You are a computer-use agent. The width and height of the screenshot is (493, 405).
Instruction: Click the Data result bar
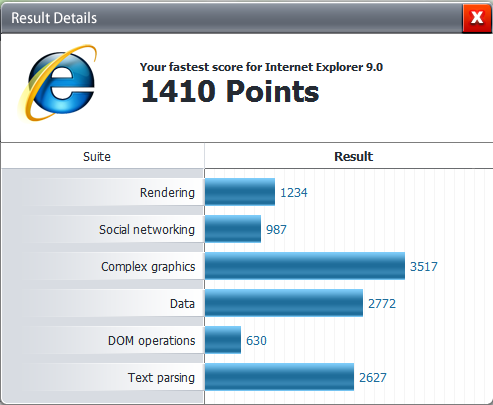point(284,303)
